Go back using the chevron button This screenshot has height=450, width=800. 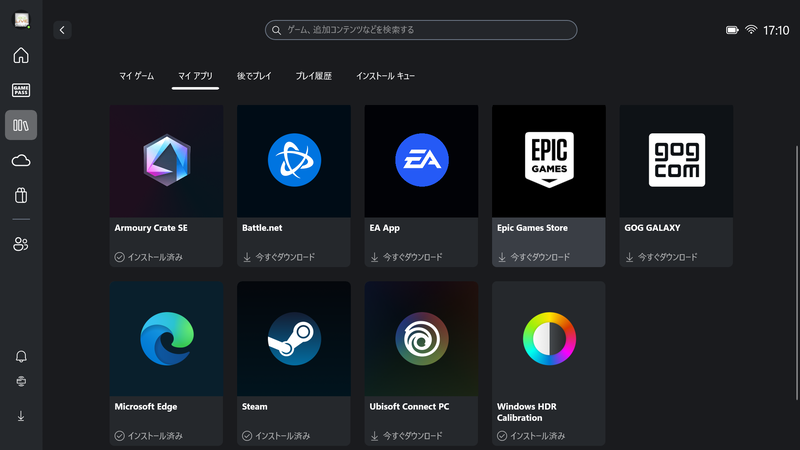point(62,30)
